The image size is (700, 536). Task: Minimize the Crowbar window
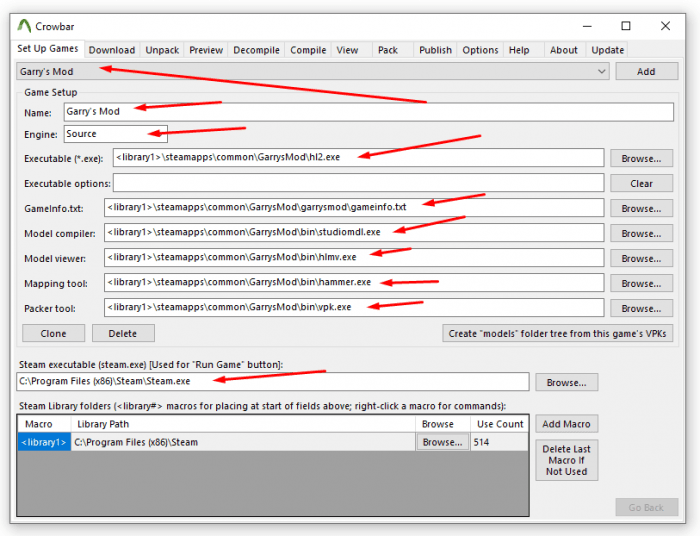587,26
